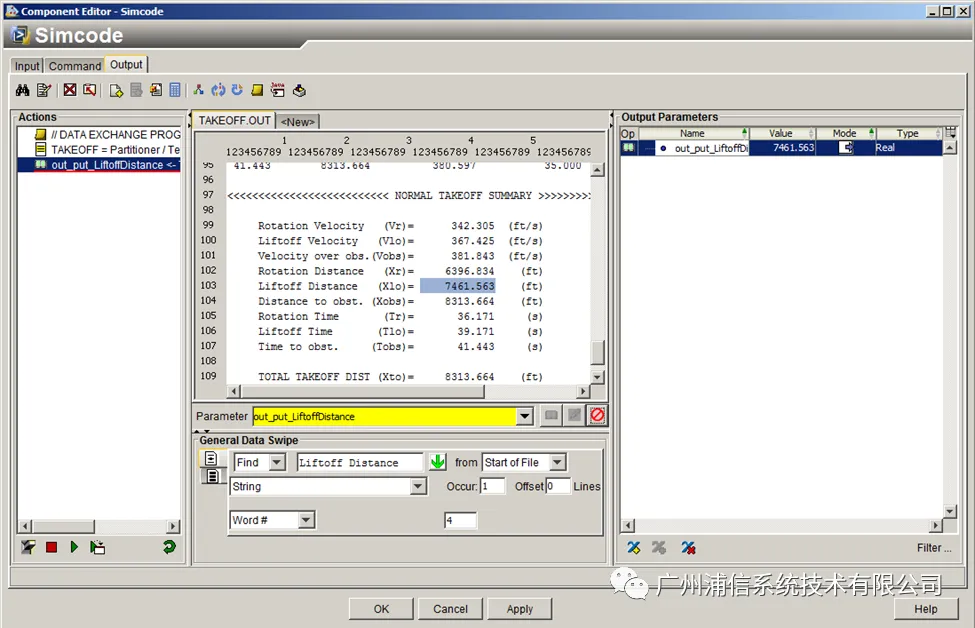Screen dimensions: 975x628
Task: Click the new document with yellow star icon
Action: [x=116, y=90]
